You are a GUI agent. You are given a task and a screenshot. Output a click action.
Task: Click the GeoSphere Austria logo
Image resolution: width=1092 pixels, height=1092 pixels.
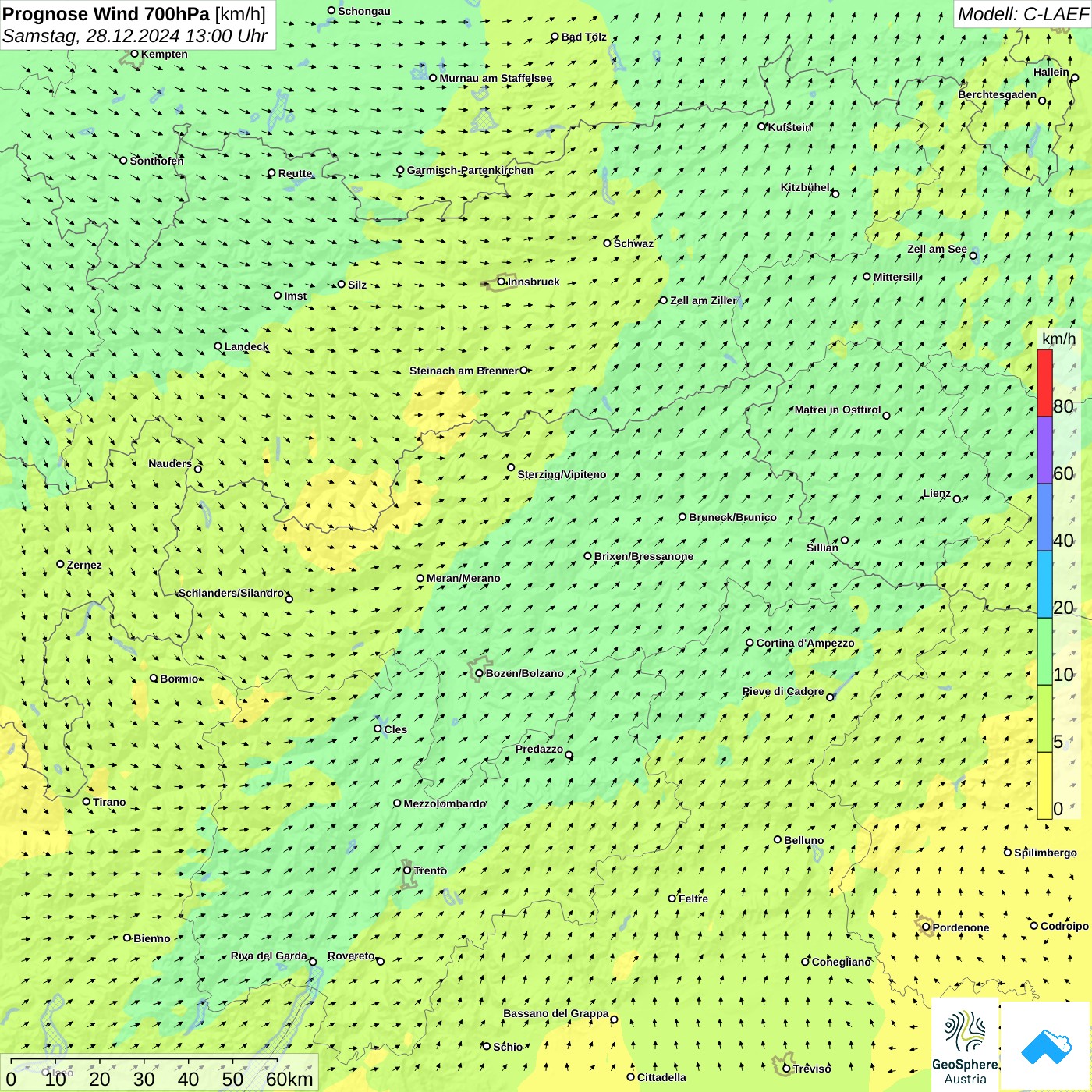(965, 1044)
